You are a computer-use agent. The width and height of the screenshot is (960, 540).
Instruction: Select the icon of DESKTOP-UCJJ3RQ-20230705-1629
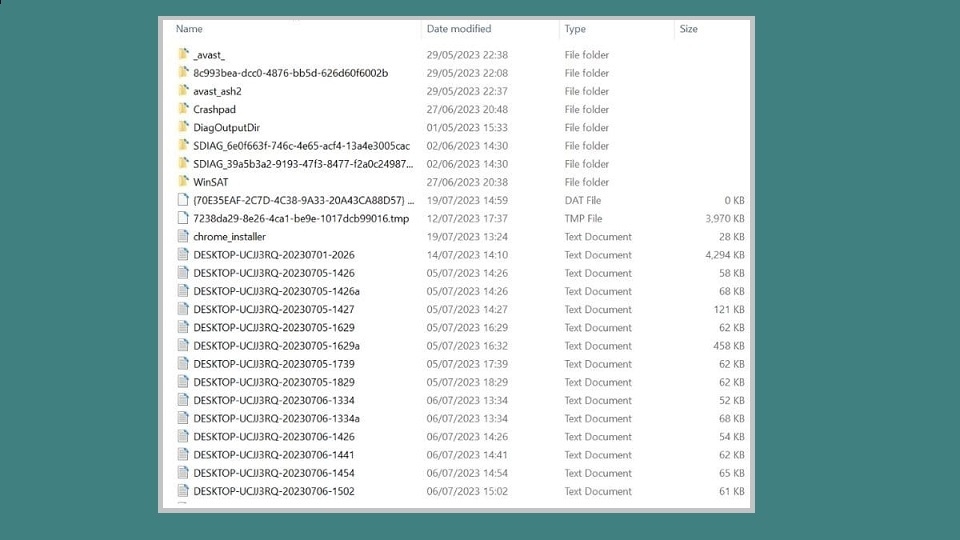(x=183, y=327)
